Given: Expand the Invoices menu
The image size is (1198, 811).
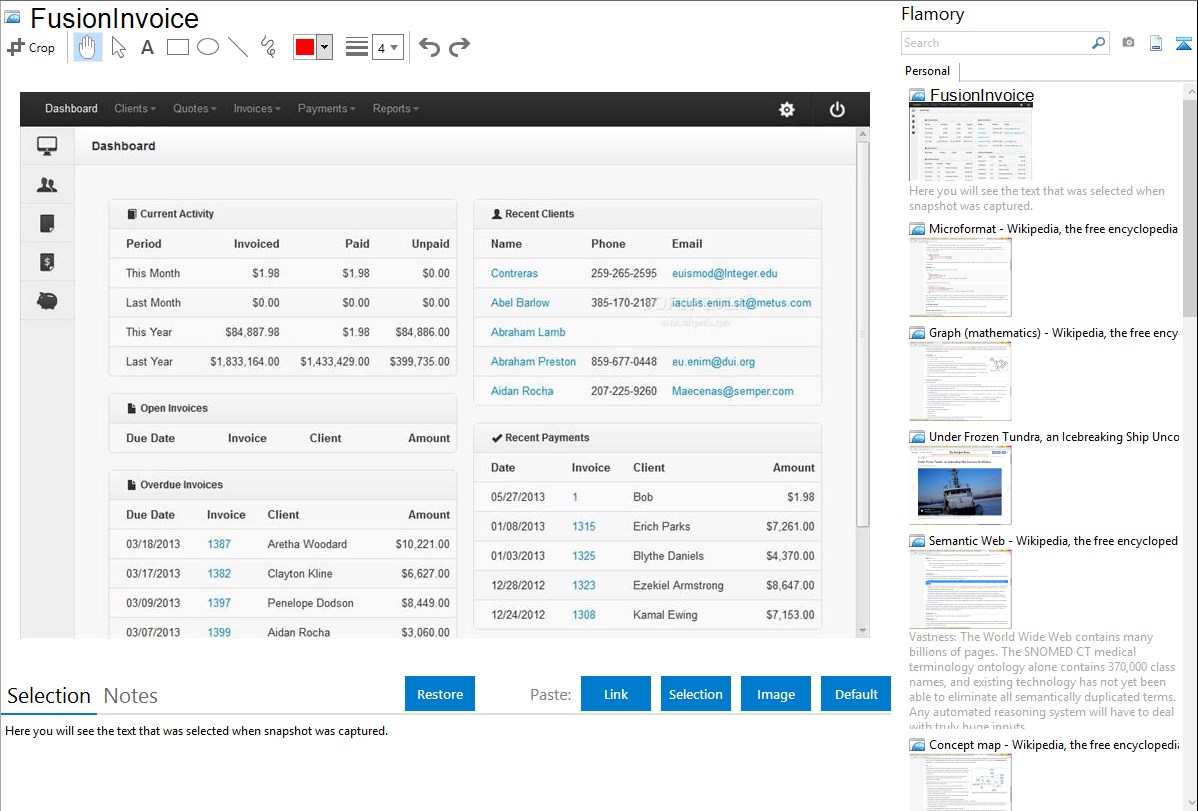Looking at the screenshot, I should coord(257,109).
